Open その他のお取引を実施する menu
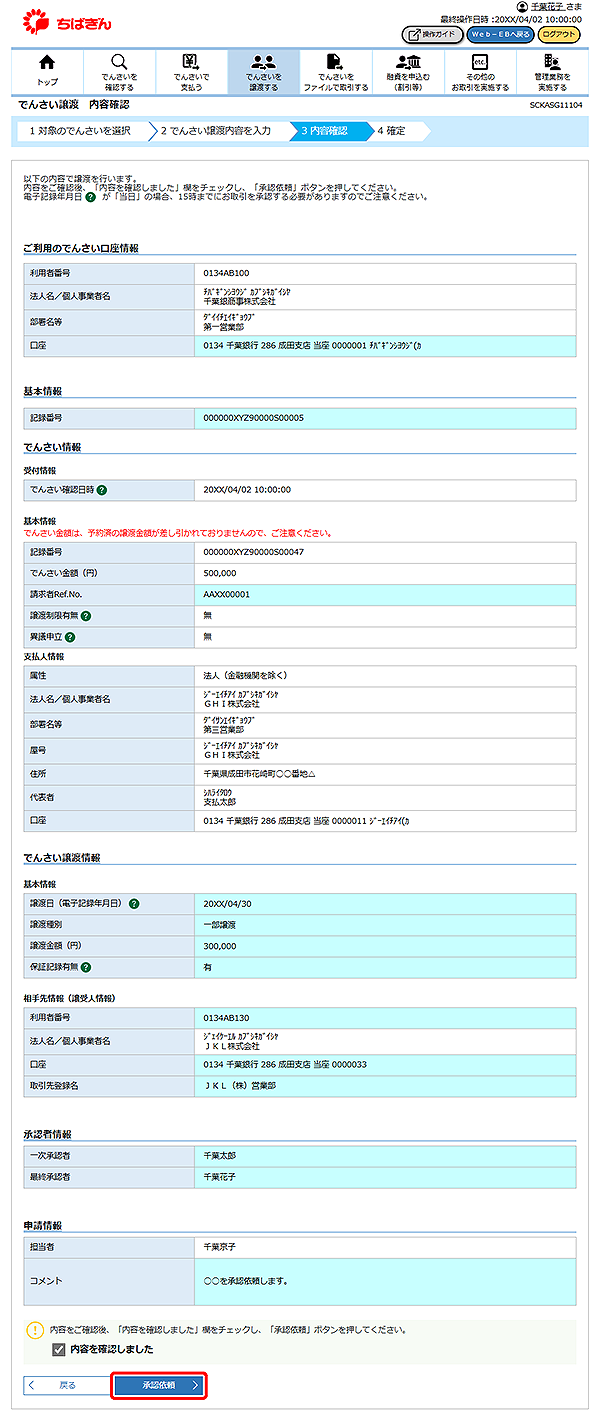The height and width of the screenshot is (1421, 600). [479, 71]
